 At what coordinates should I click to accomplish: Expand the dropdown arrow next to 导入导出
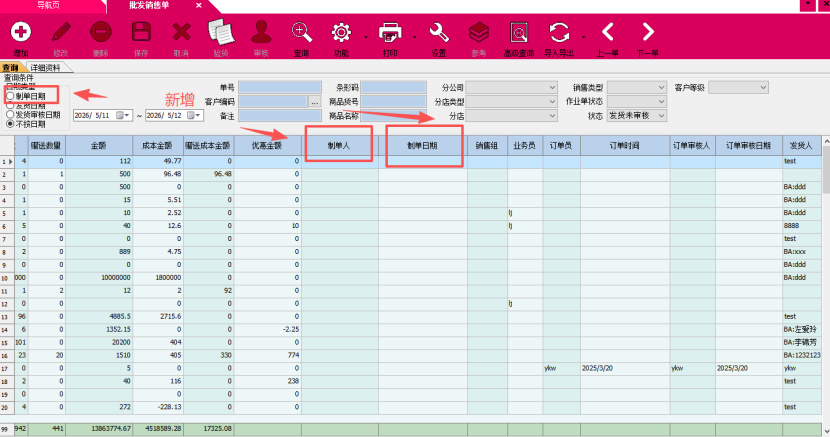(583, 37)
